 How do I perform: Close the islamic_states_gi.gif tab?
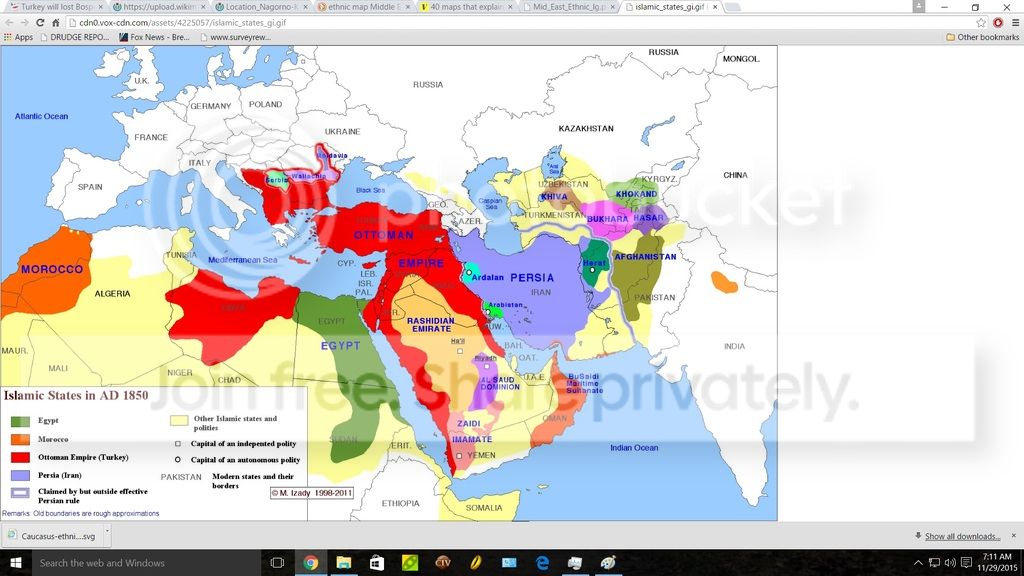point(714,7)
